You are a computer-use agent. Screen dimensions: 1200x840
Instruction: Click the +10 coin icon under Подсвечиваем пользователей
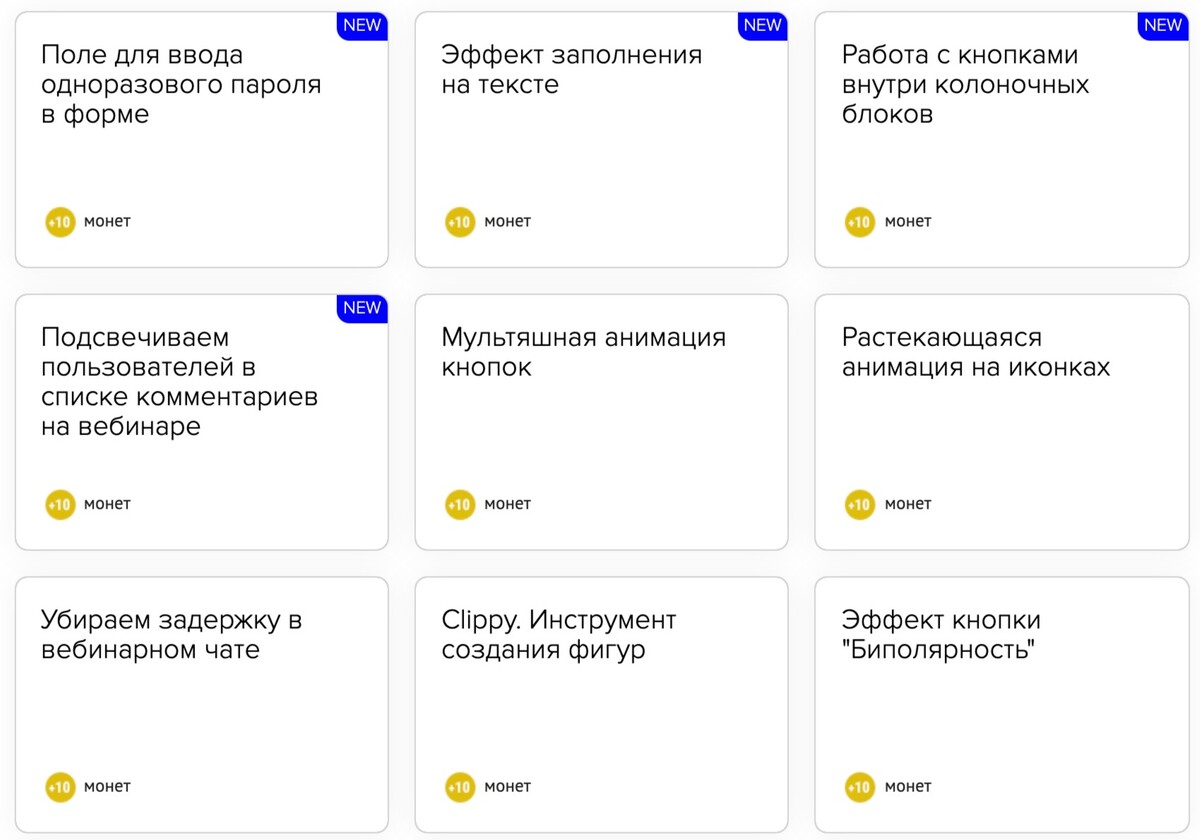tap(60, 505)
